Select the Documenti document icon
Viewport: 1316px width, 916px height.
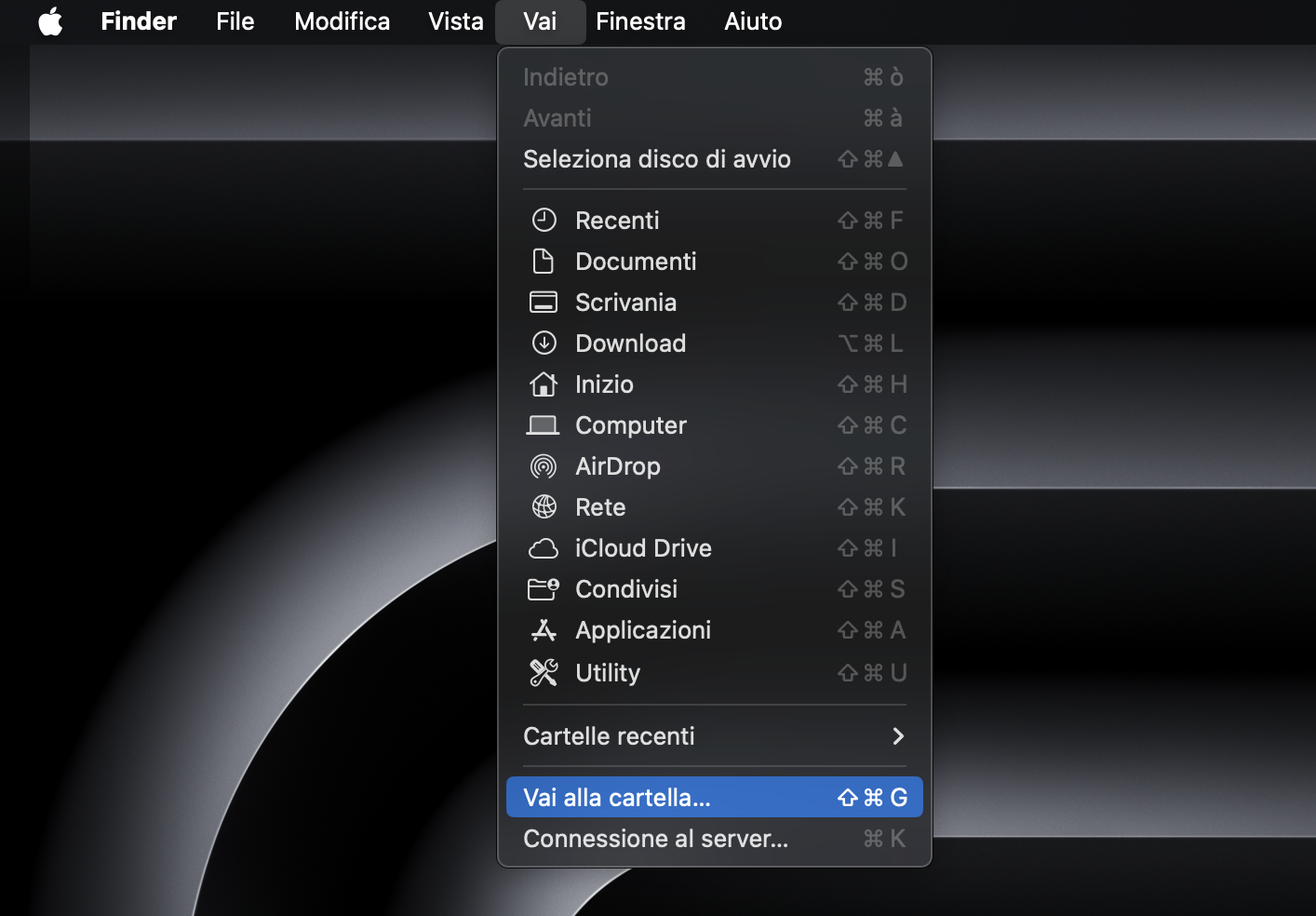point(544,261)
